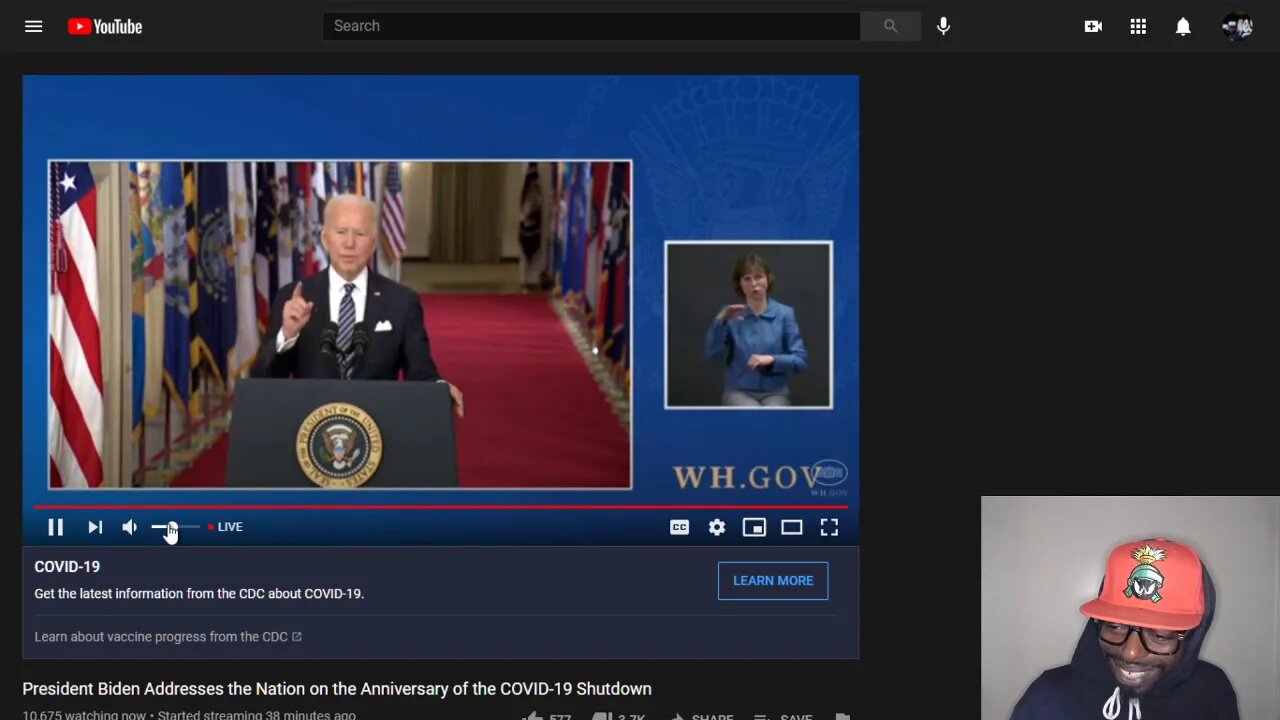Toggle closed captions CC
The width and height of the screenshot is (1280, 720).
679,527
